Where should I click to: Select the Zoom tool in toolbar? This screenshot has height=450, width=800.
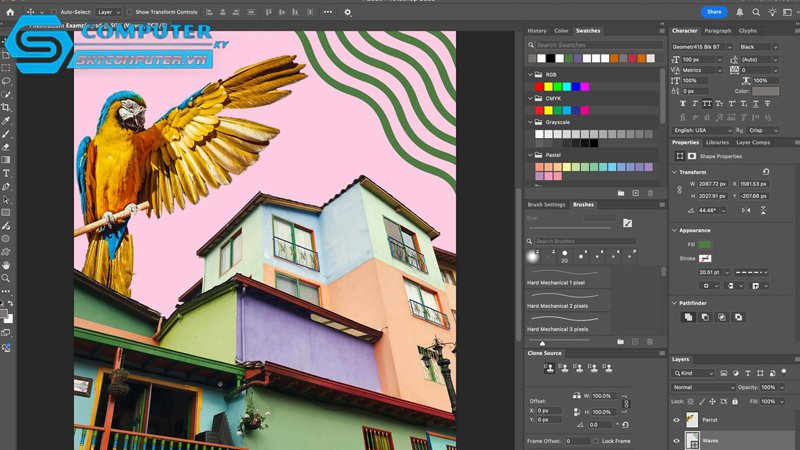(x=6, y=278)
